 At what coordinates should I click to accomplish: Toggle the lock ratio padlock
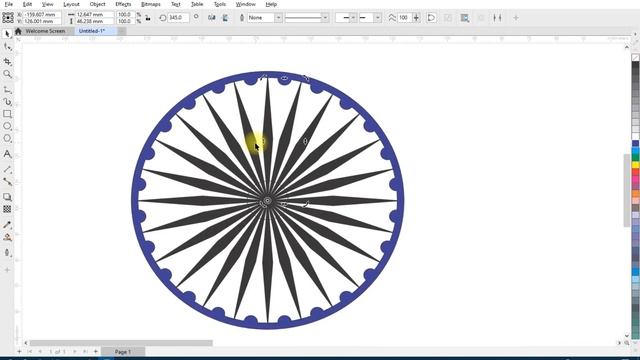coord(148,18)
